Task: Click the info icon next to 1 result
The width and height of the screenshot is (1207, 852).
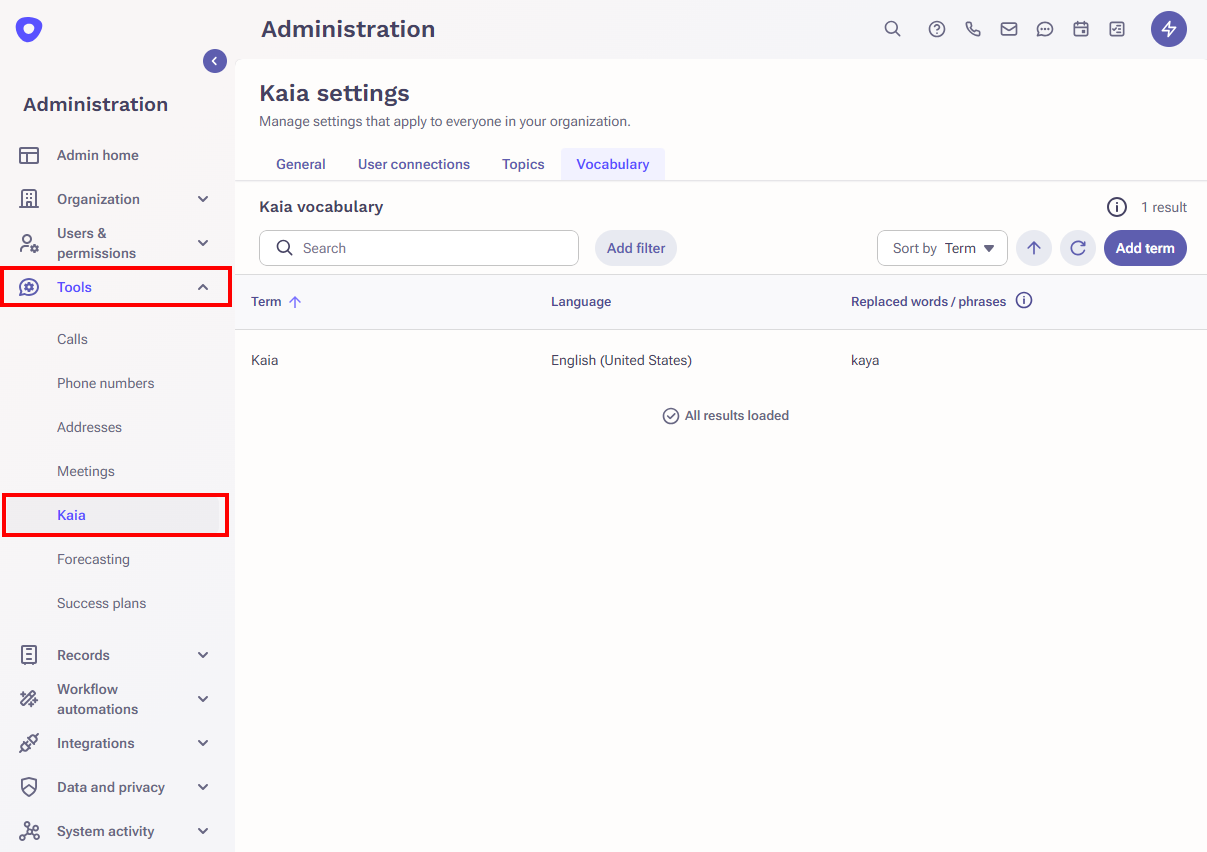Action: click(1117, 207)
